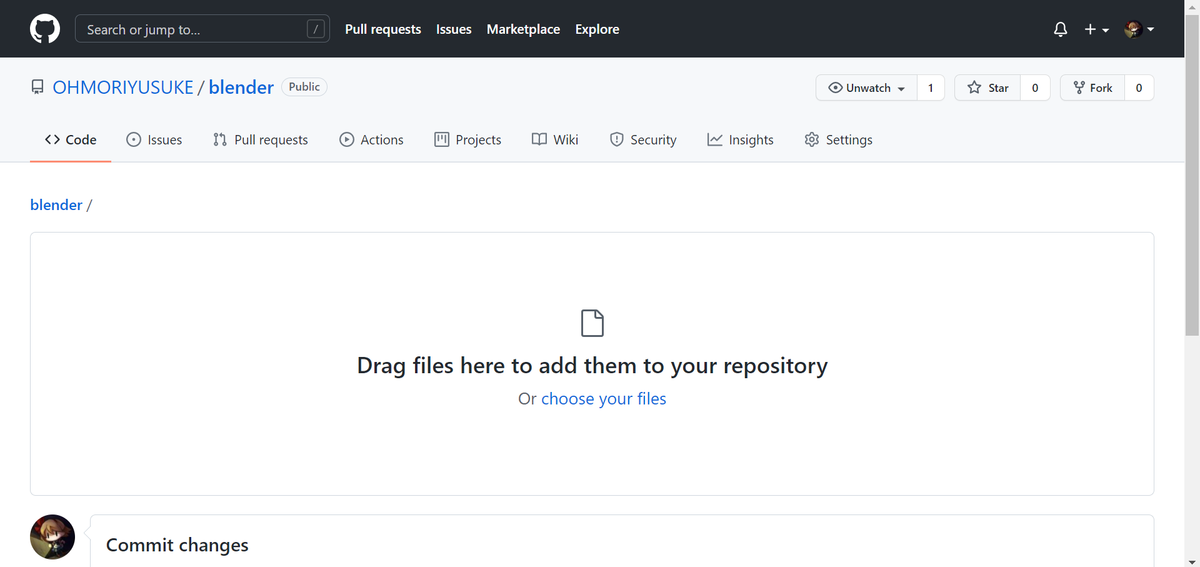Click the commit author avatar thumbnail

point(52,537)
